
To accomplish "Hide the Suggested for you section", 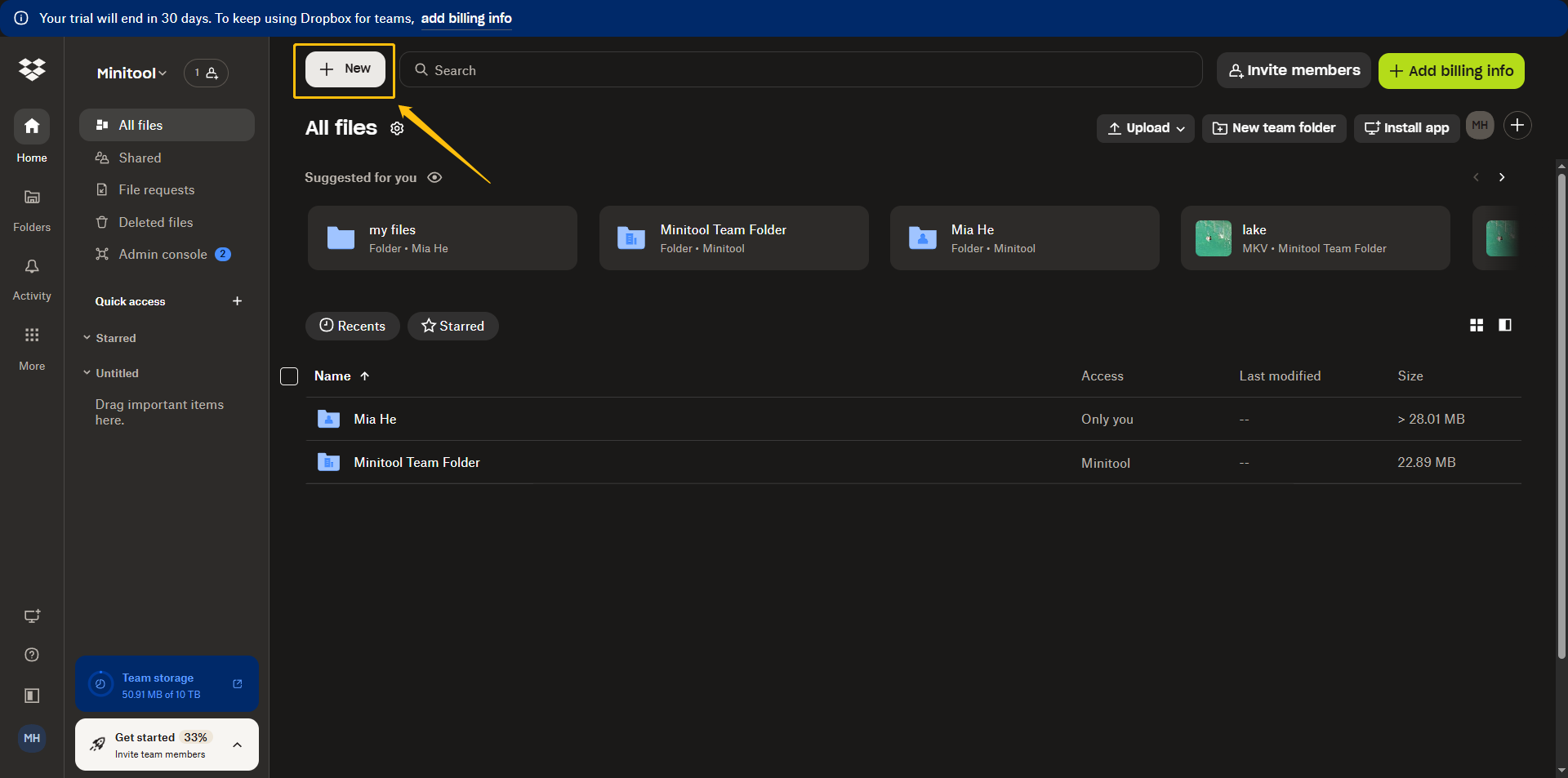I will click(x=434, y=177).
